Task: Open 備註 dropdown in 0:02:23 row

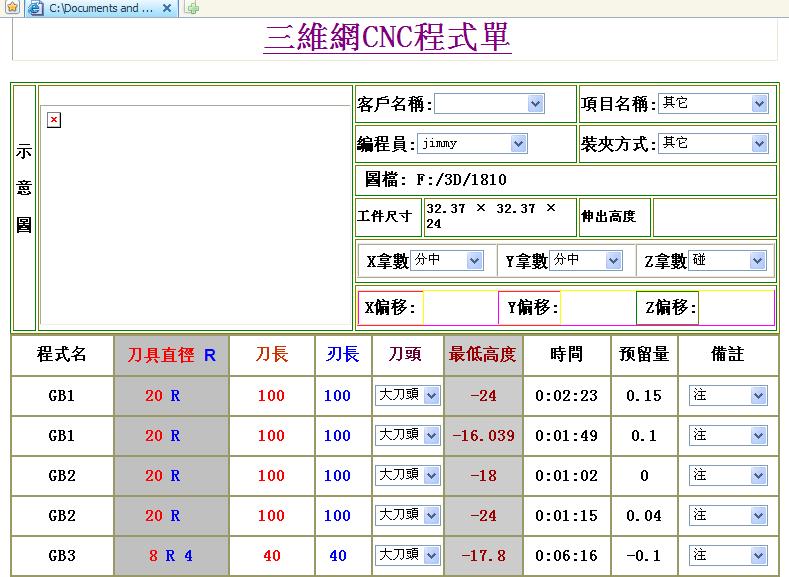Action: (x=728, y=396)
